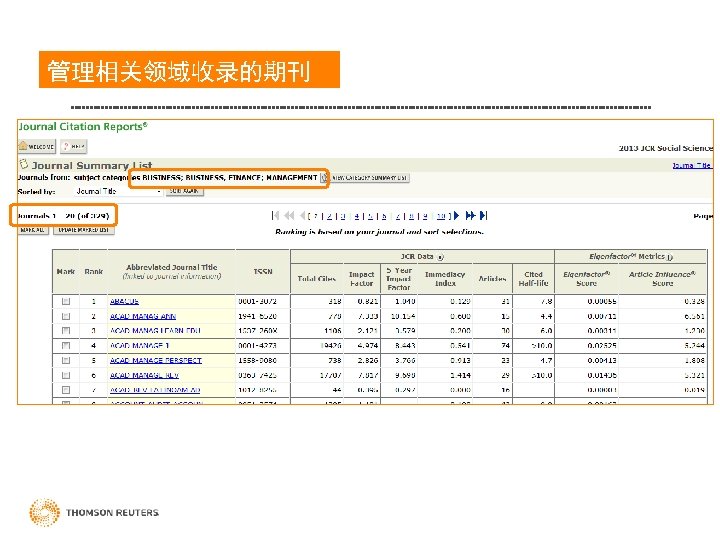Open ACAD MANAGE PERSPECT journal link
The image size is (720, 540).
click(x=156, y=360)
